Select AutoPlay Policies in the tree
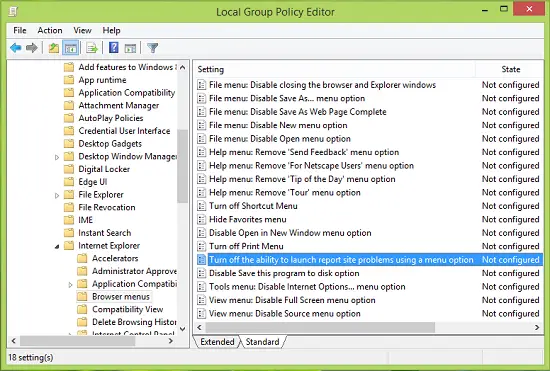Screen dimensions: 550x371 tap(111, 118)
